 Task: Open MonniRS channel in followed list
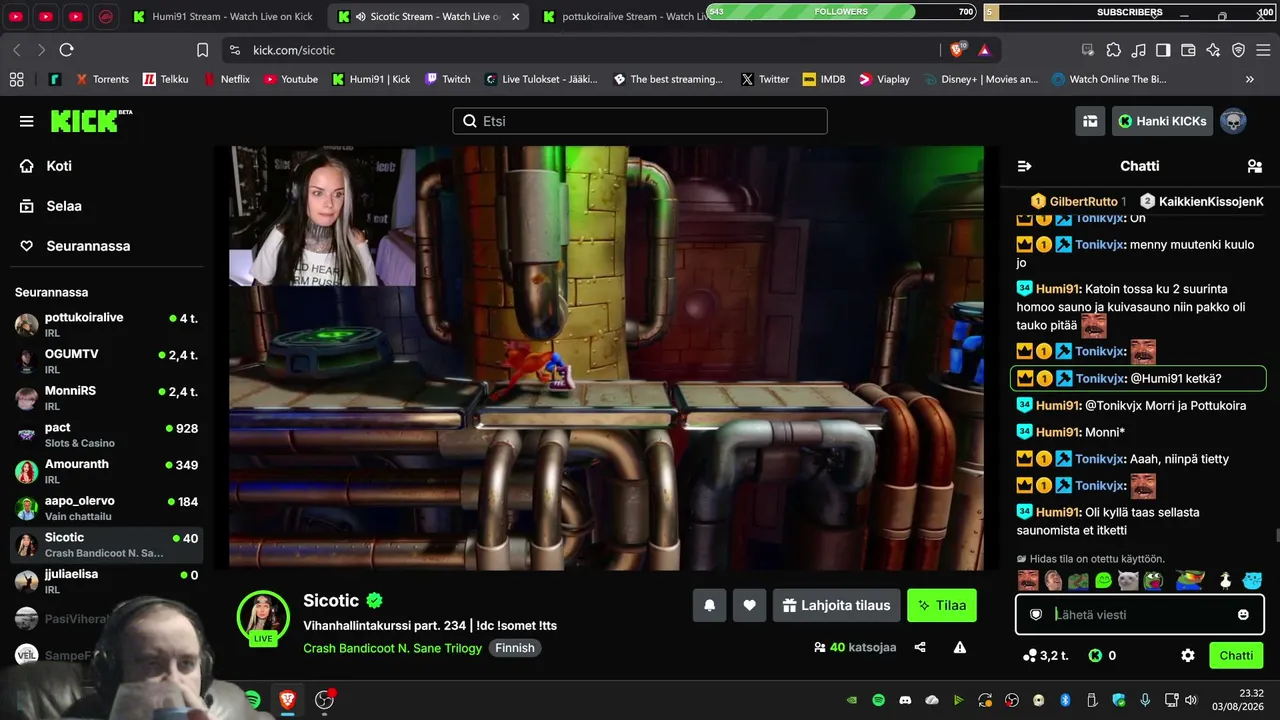click(x=107, y=398)
